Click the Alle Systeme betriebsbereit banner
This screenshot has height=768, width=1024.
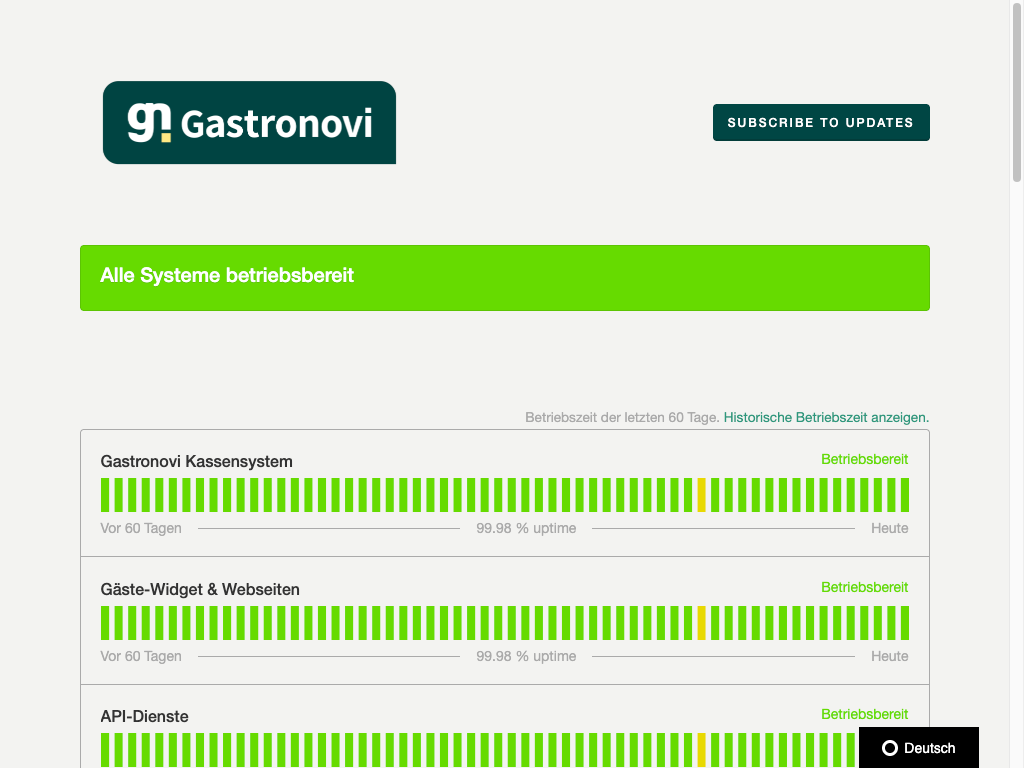pyautogui.click(x=505, y=278)
